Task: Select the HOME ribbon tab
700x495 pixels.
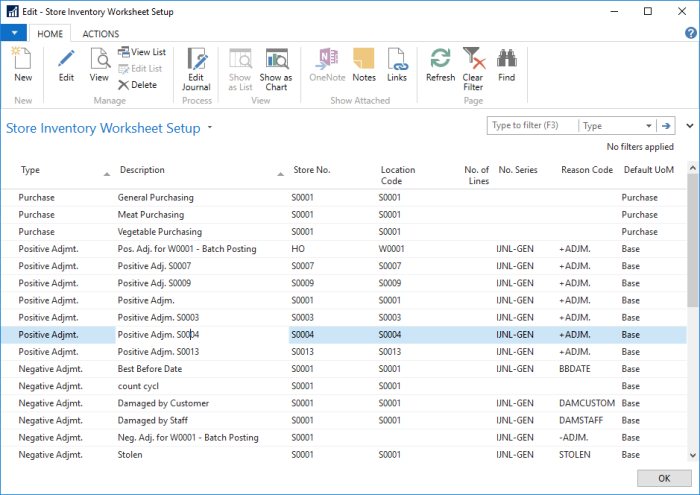Action: (x=48, y=34)
